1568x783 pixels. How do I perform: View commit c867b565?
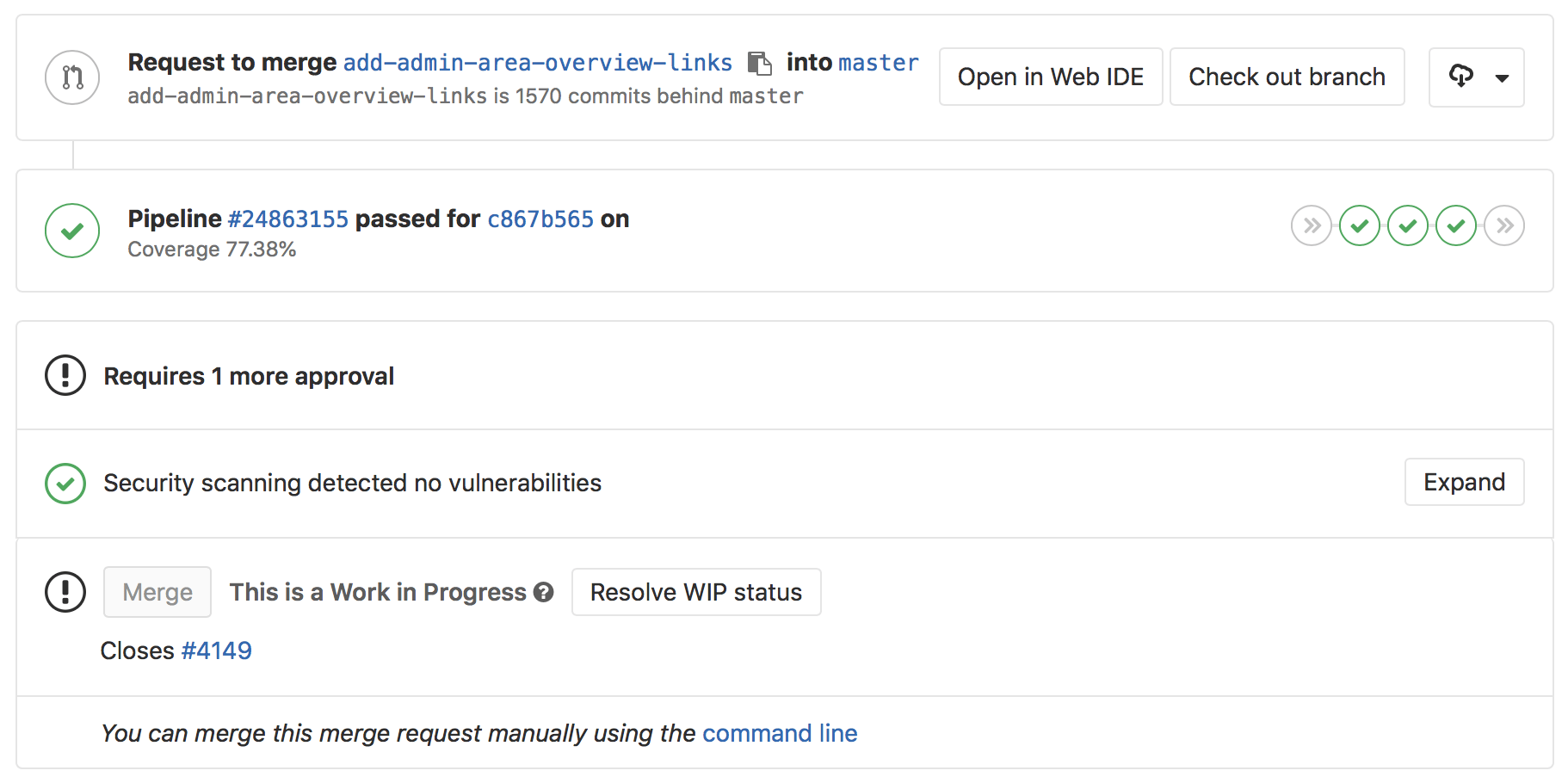[x=540, y=219]
